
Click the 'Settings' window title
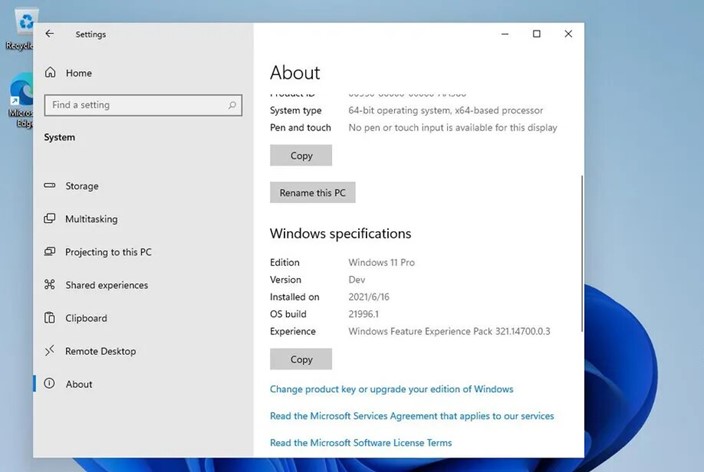(x=91, y=34)
